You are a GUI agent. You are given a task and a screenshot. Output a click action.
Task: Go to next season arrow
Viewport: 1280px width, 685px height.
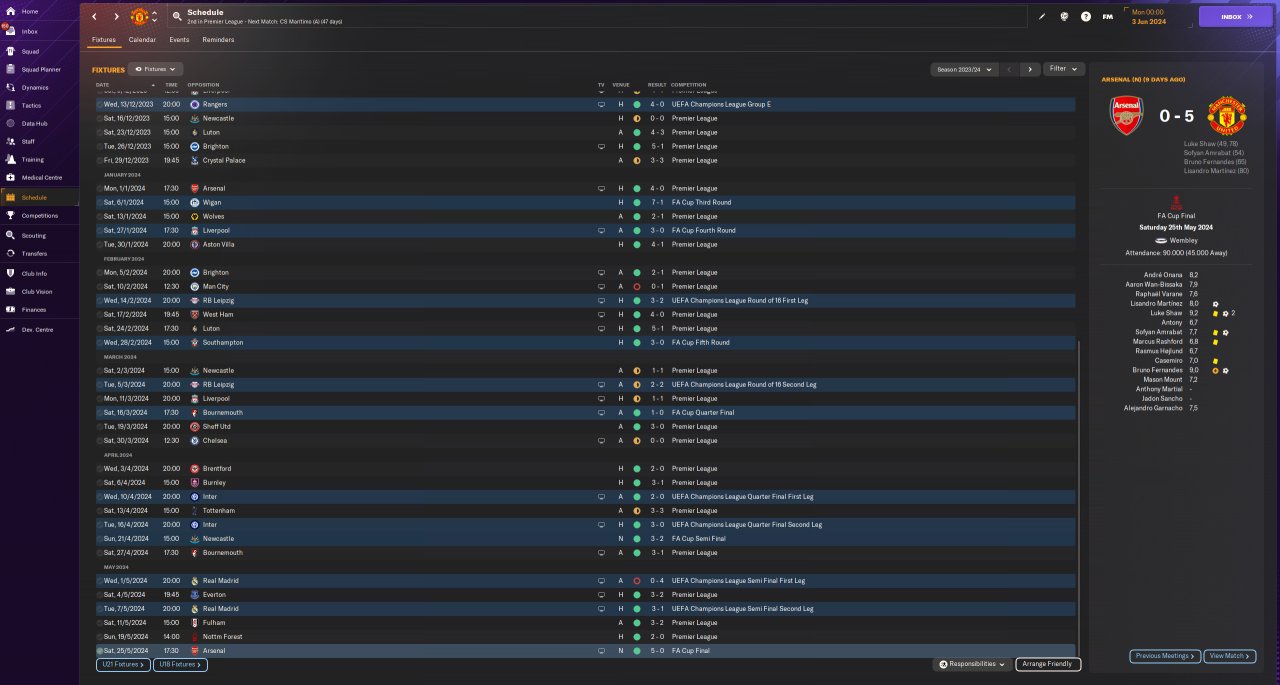point(1029,69)
